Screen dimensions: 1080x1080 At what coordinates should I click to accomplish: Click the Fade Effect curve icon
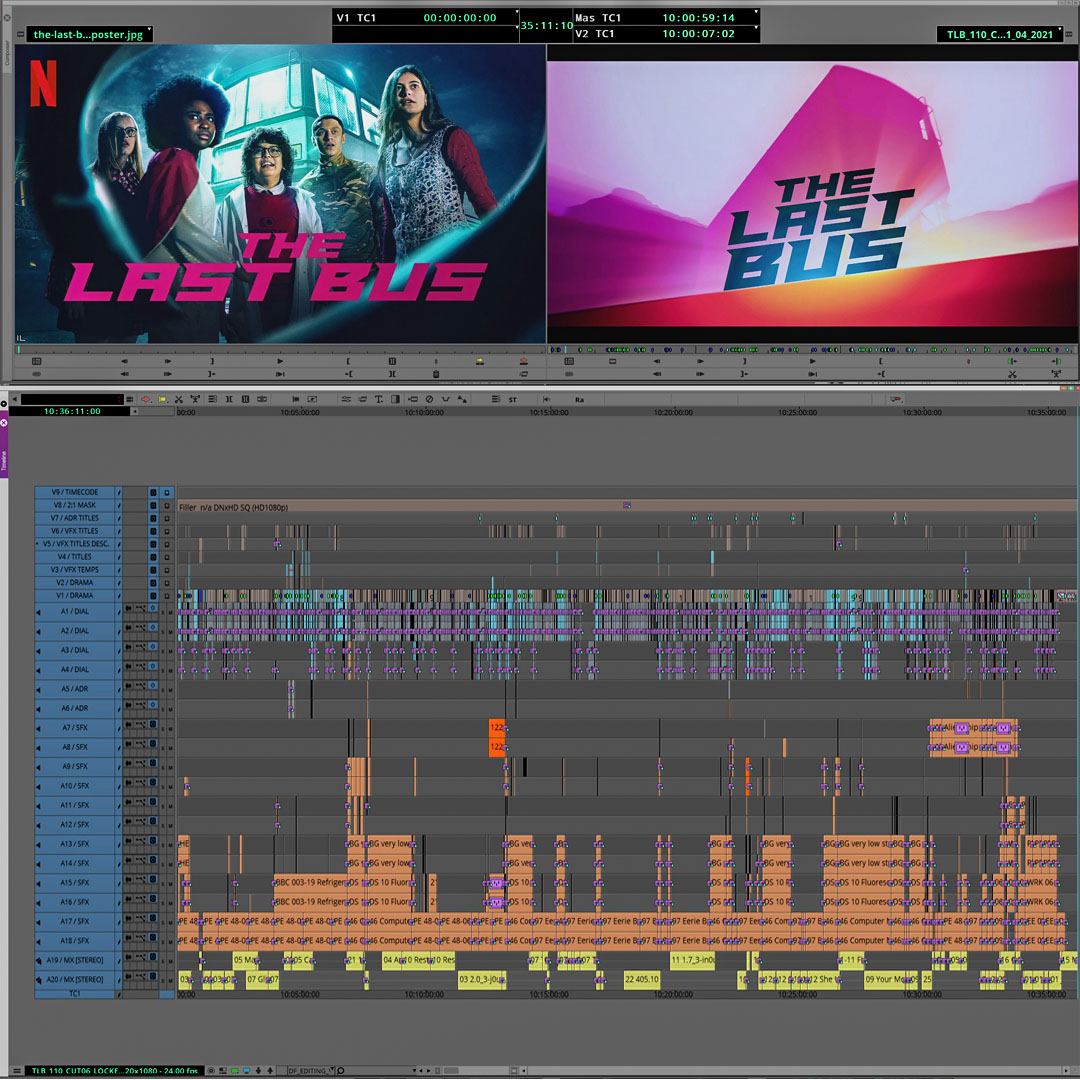(446, 399)
